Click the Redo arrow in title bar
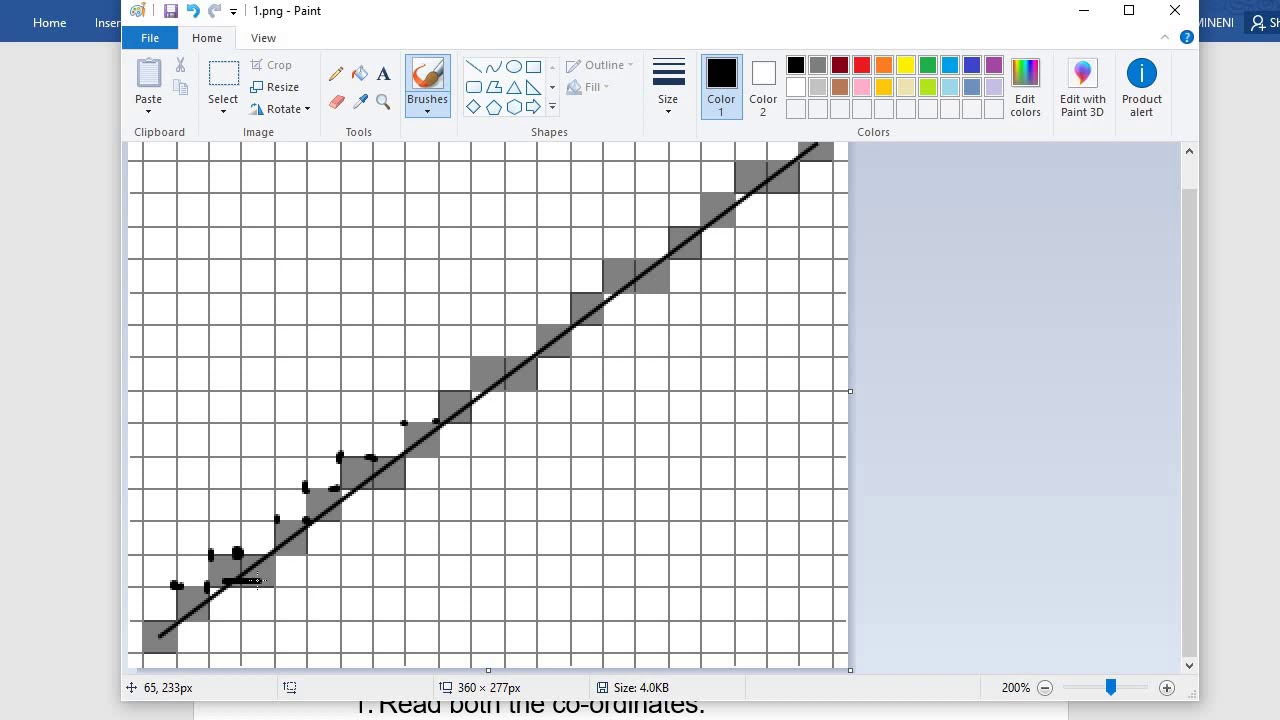 214,11
